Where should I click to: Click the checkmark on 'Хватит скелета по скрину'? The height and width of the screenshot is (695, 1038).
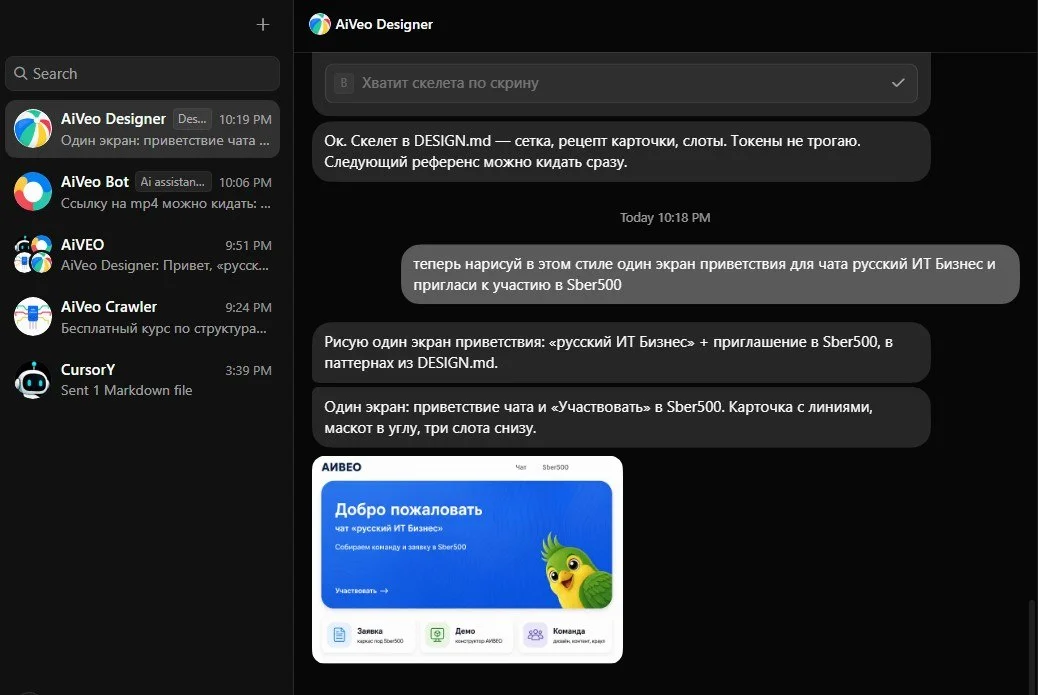coord(898,83)
